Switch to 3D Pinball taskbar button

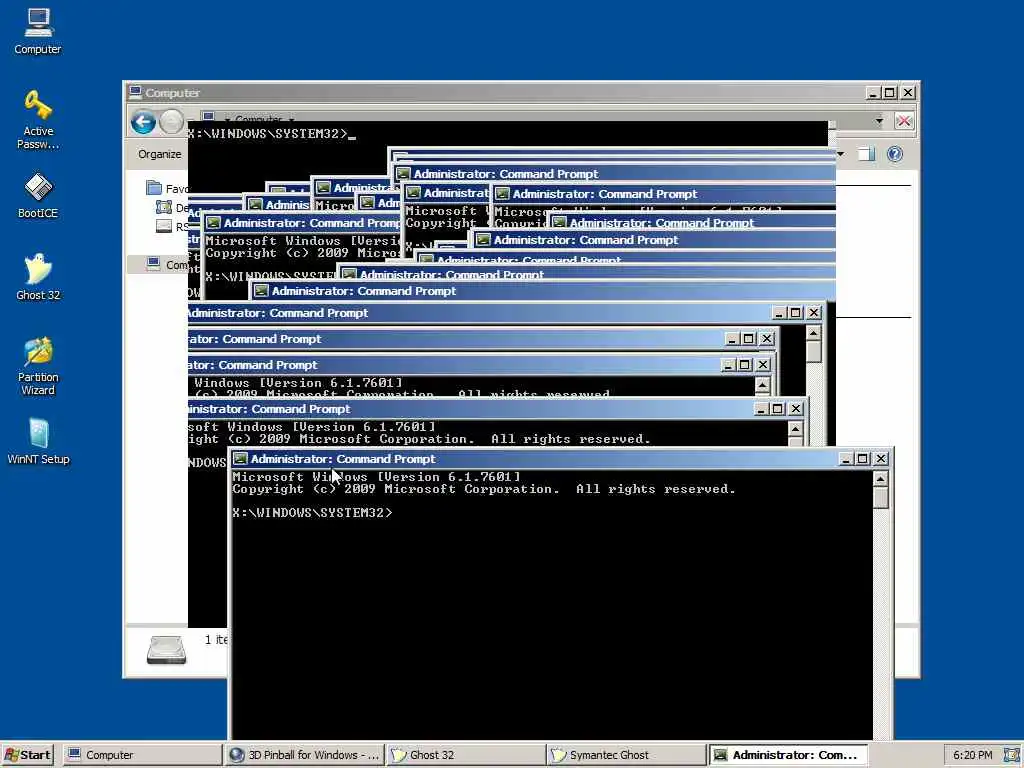click(304, 755)
